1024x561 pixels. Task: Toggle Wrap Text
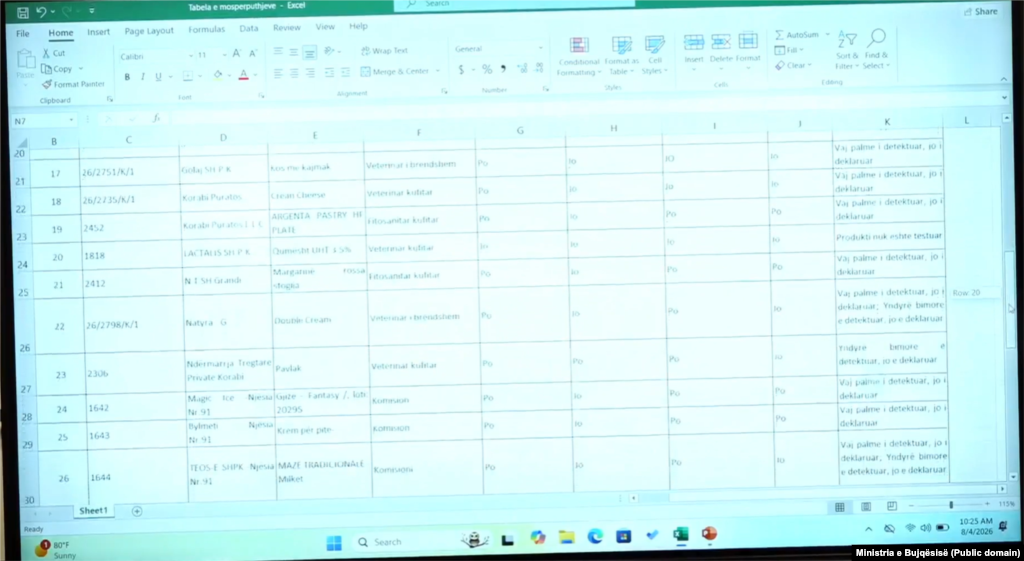[384, 50]
